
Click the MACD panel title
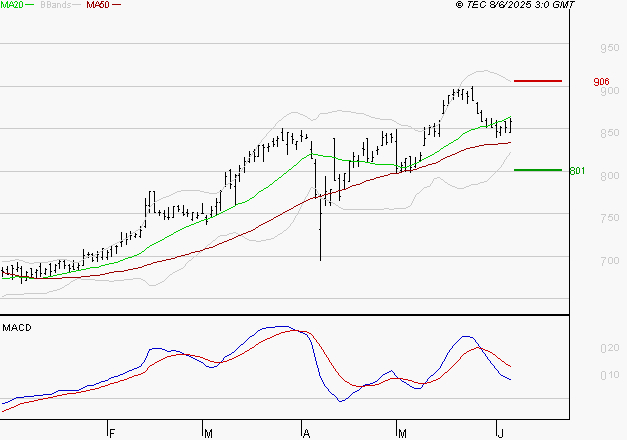(17, 328)
